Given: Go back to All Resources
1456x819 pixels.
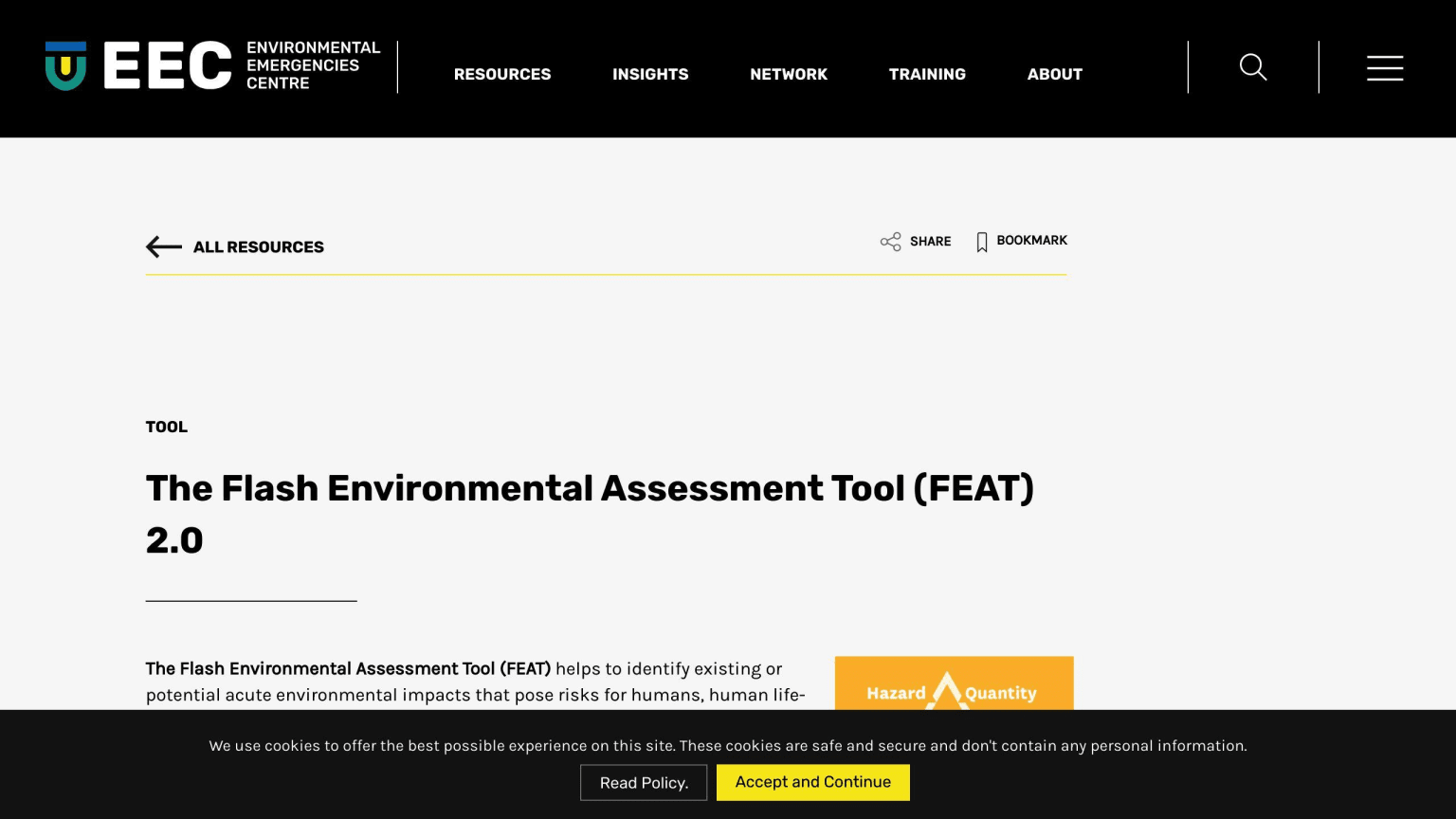Looking at the screenshot, I should click(x=259, y=246).
